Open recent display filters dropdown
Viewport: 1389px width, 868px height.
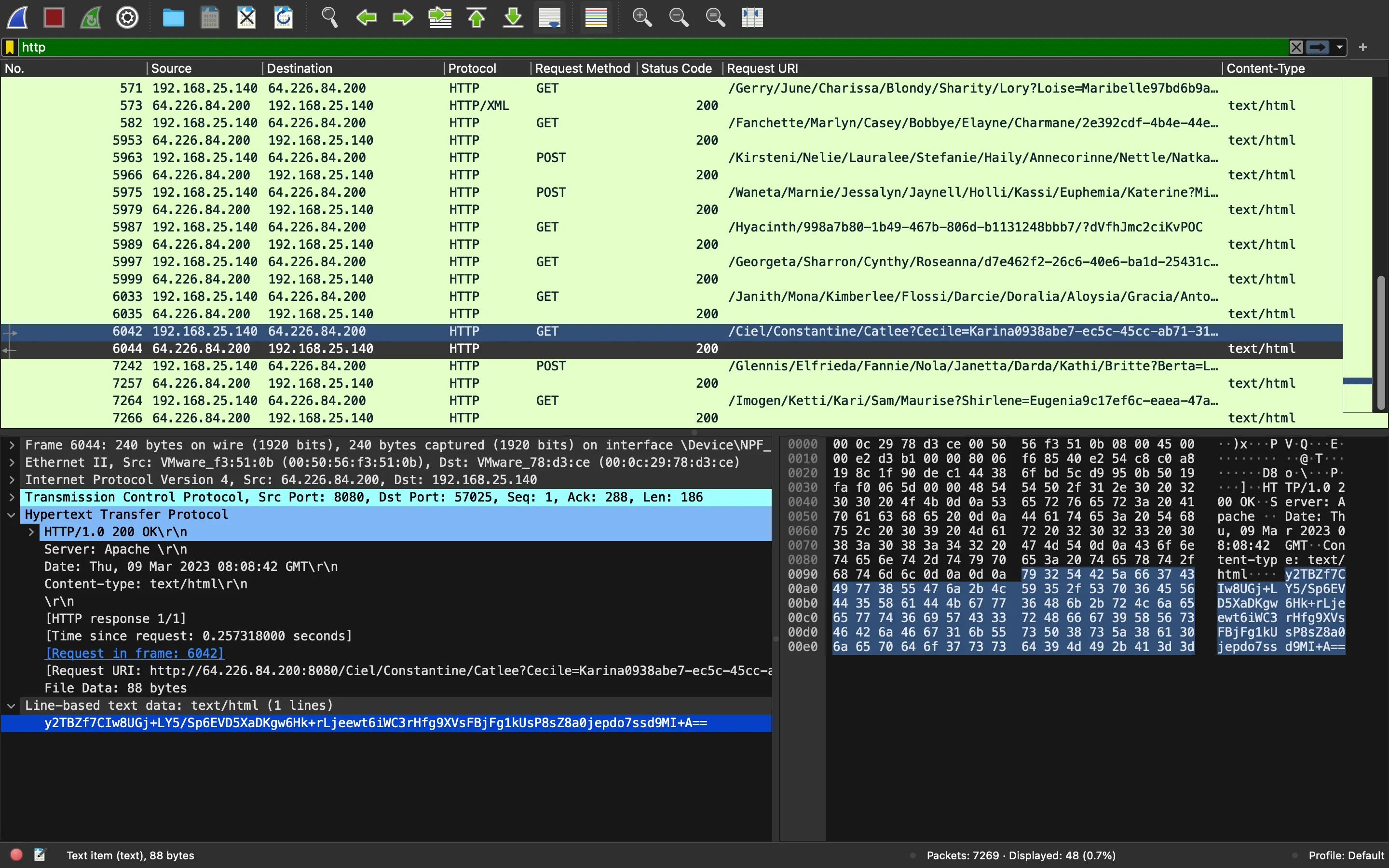pos(1339,47)
